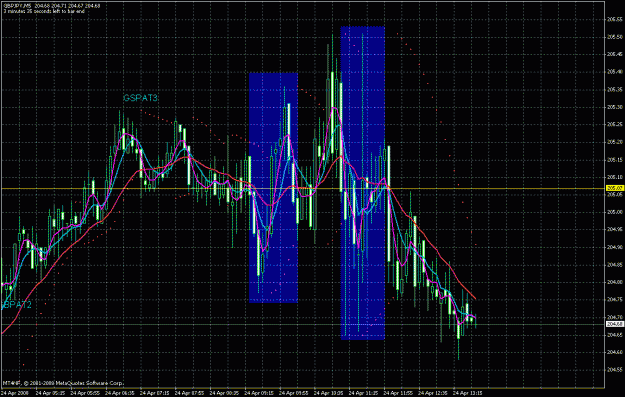Click the 24 Apr 09:15 time label
625x397 pixels.
click(x=259, y=393)
